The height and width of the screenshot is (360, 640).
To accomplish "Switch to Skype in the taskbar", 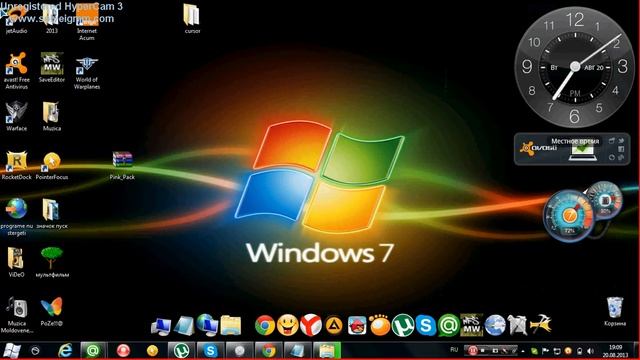I will pos(210,351).
